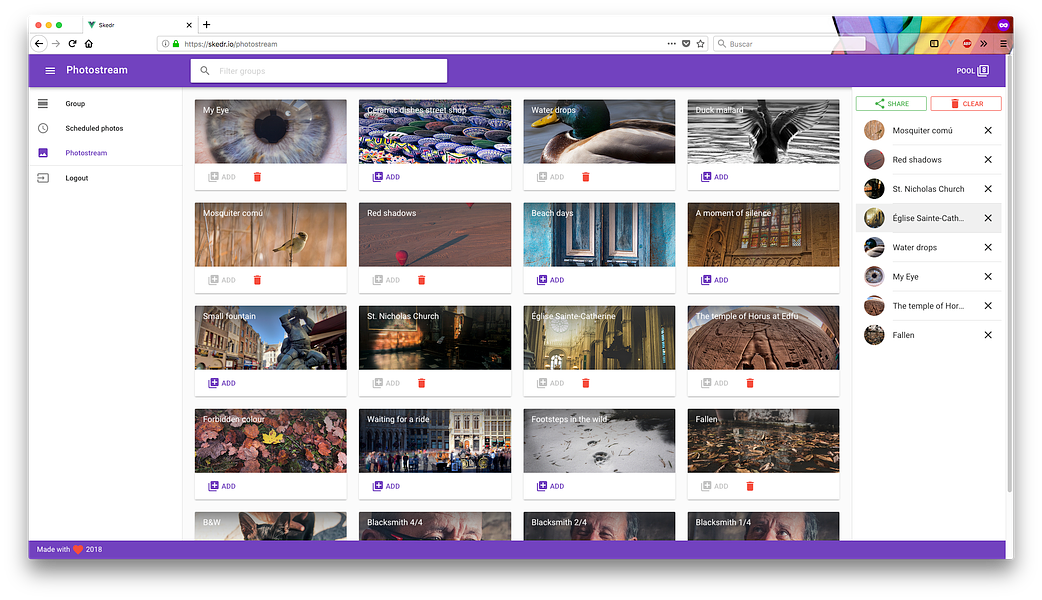Open the Duck mallard photo thumbnail
Screen dimensions: 1042x600
pyautogui.click(x=763, y=132)
